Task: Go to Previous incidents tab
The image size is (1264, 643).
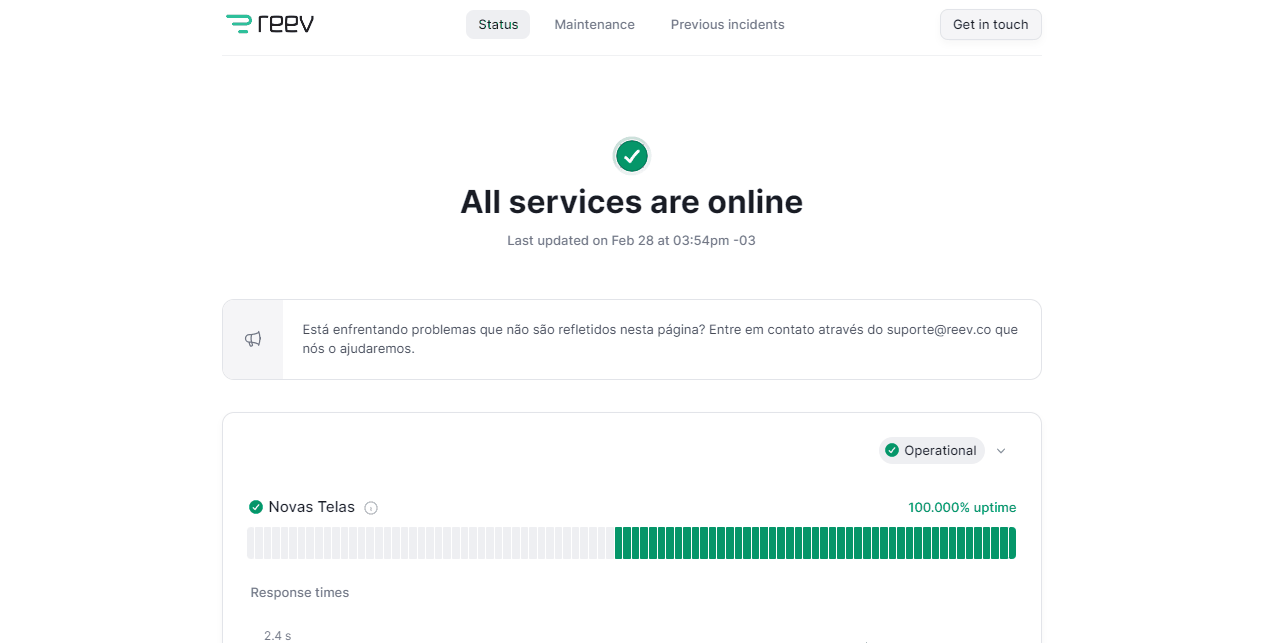Action: click(x=727, y=25)
